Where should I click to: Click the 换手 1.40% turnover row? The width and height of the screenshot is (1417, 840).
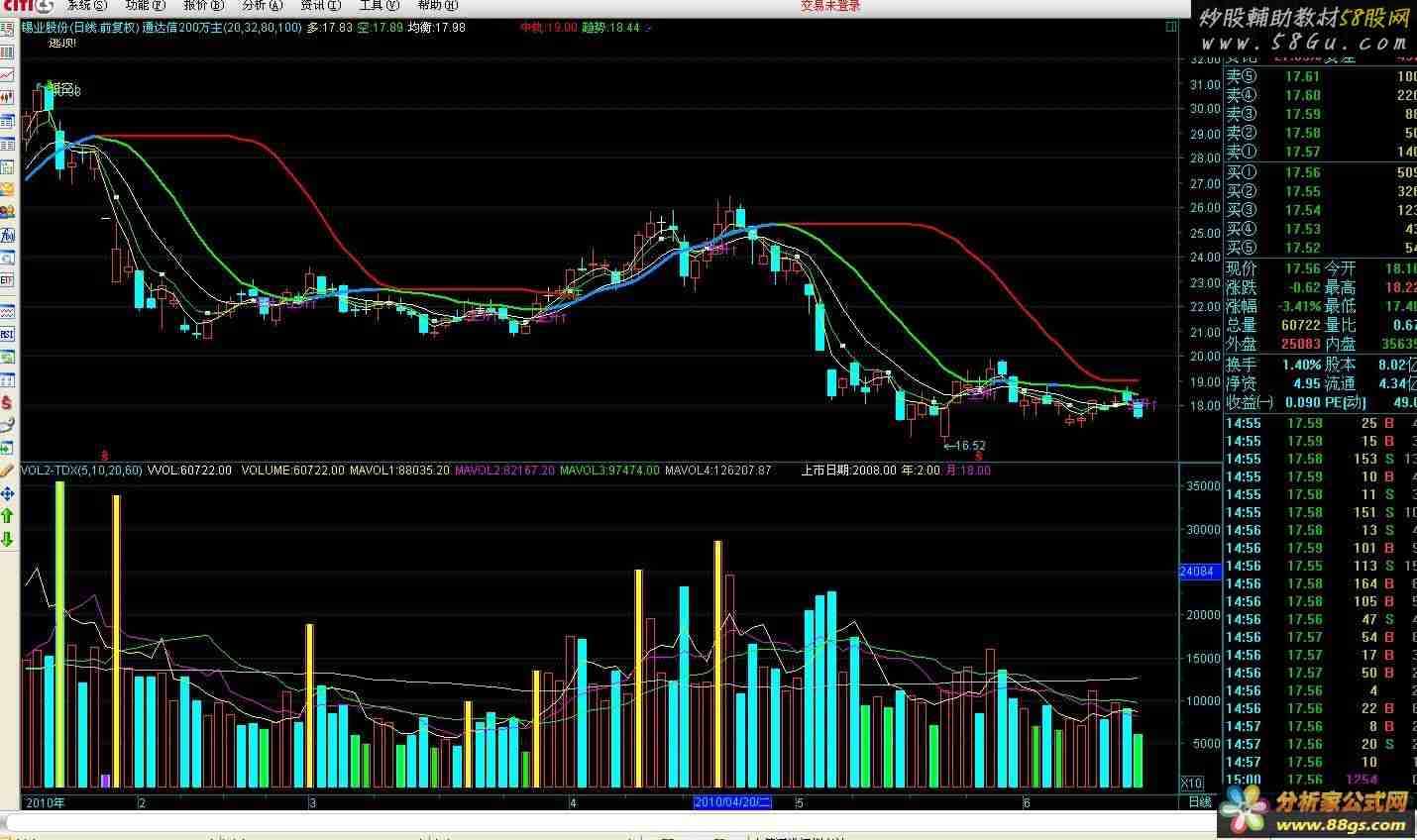coord(1273,364)
